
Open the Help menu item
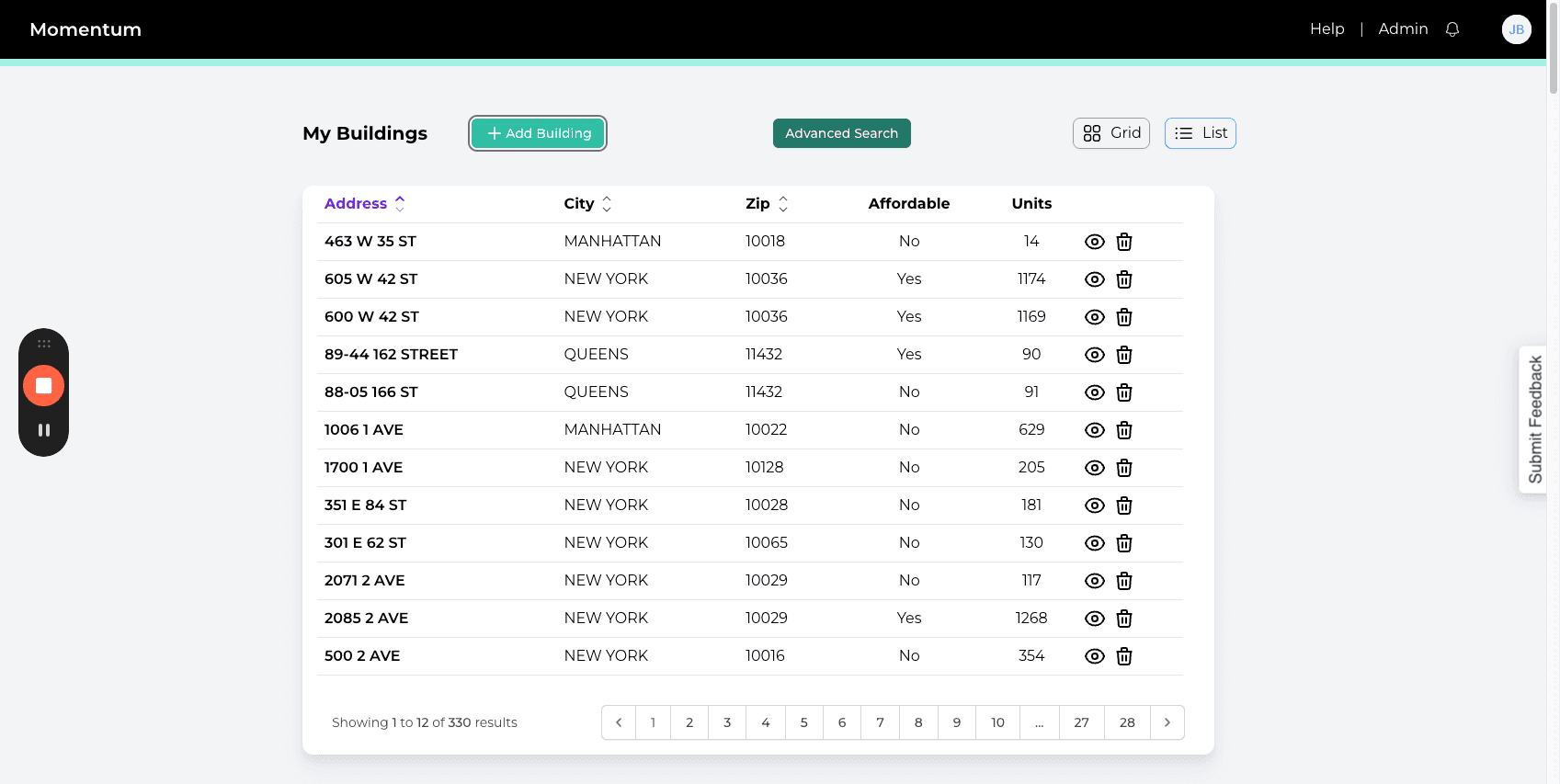point(1327,29)
